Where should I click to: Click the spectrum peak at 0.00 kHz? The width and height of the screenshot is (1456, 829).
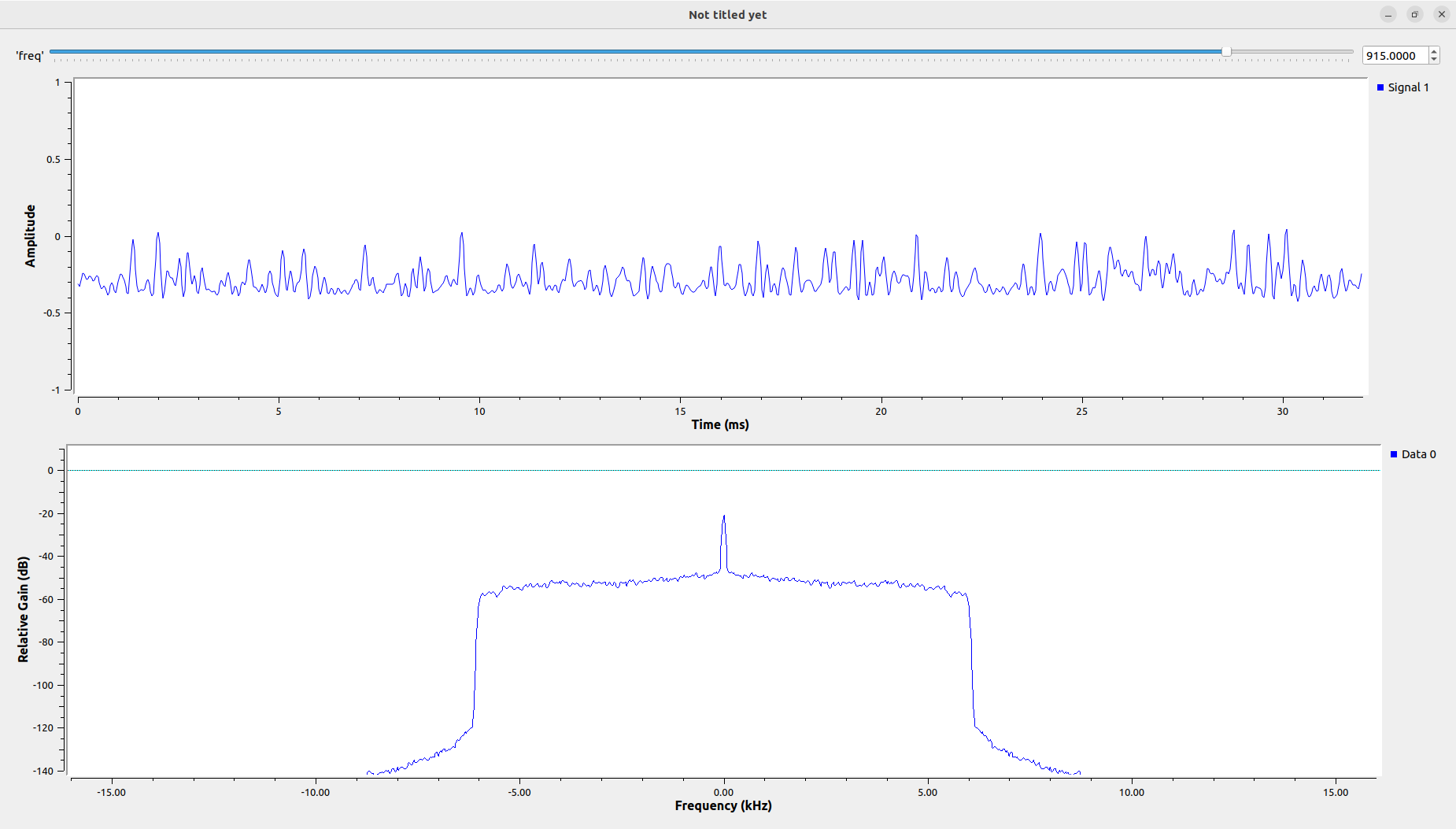point(724,517)
